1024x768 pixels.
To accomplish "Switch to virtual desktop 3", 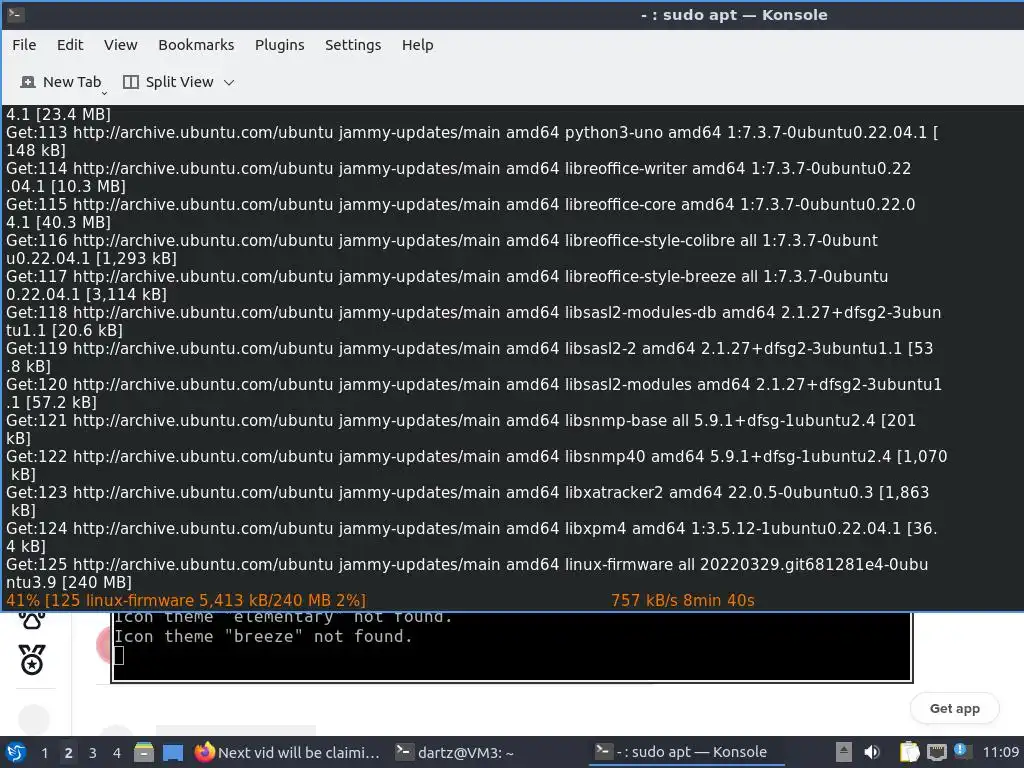I will pyautogui.click(x=93, y=753).
